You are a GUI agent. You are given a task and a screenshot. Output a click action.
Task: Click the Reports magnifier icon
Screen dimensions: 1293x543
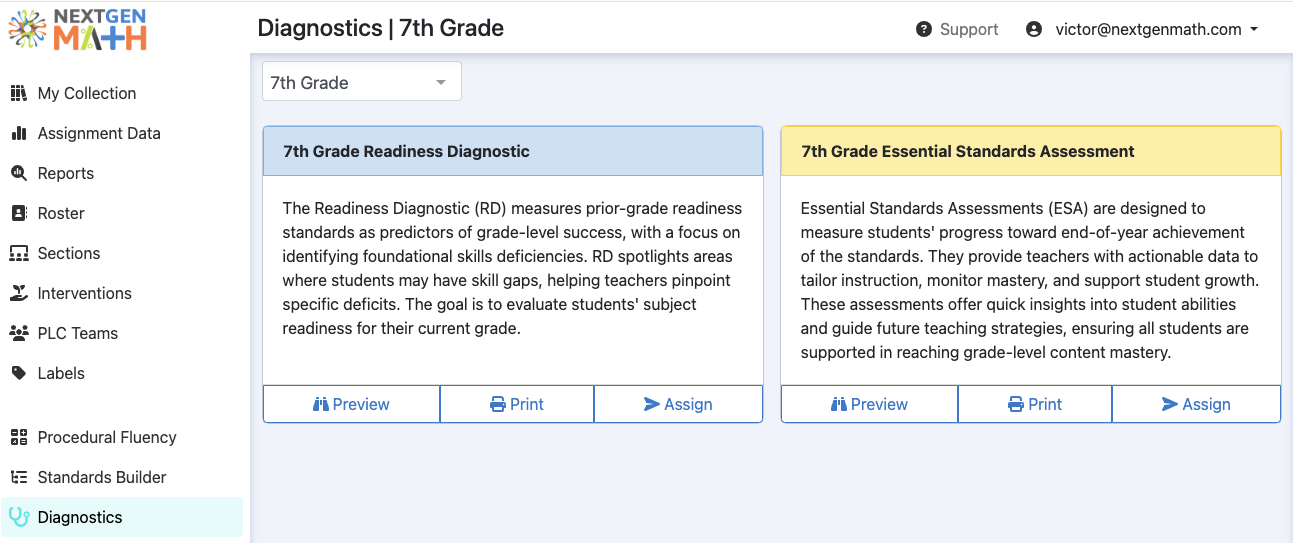tap(19, 173)
